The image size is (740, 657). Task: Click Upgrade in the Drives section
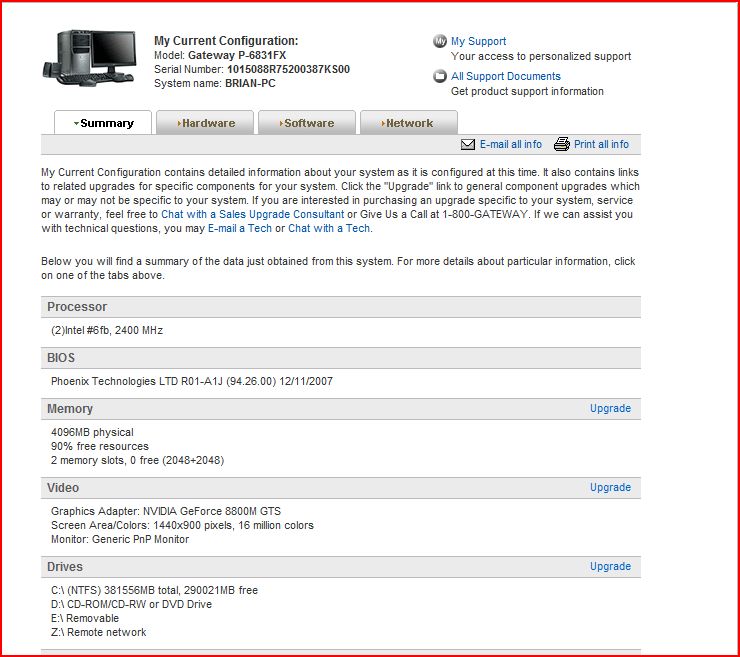click(x=610, y=566)
